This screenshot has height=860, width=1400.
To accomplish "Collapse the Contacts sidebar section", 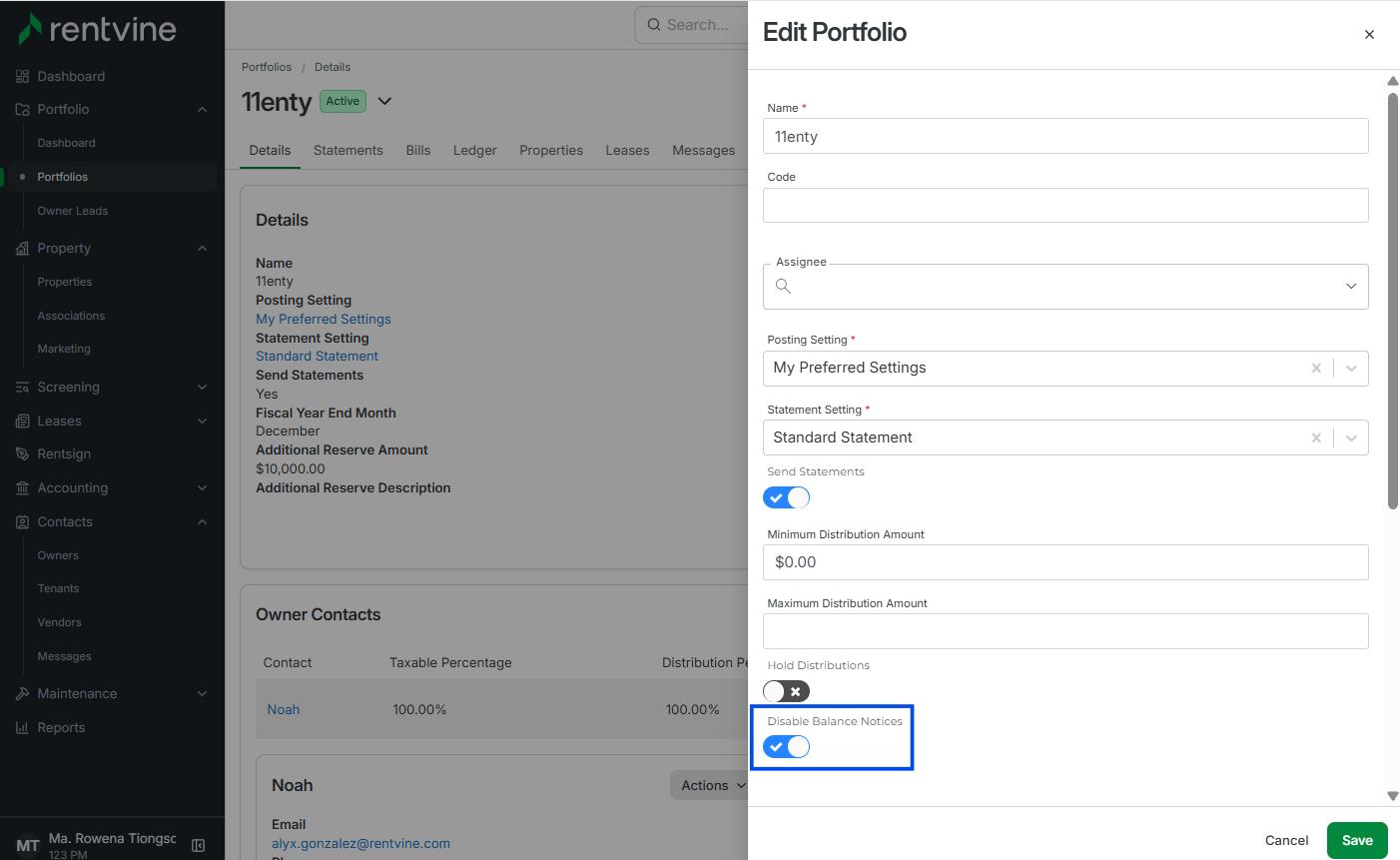I will point(202,521).
